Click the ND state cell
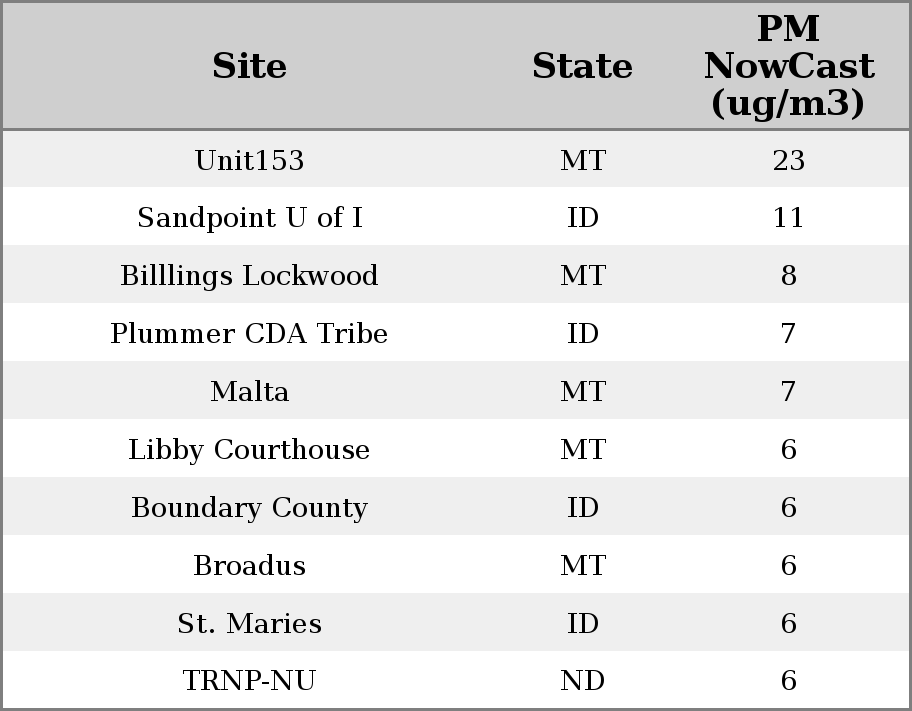The width and height of the screenshot is (912, 711). (x=582, y=681)
